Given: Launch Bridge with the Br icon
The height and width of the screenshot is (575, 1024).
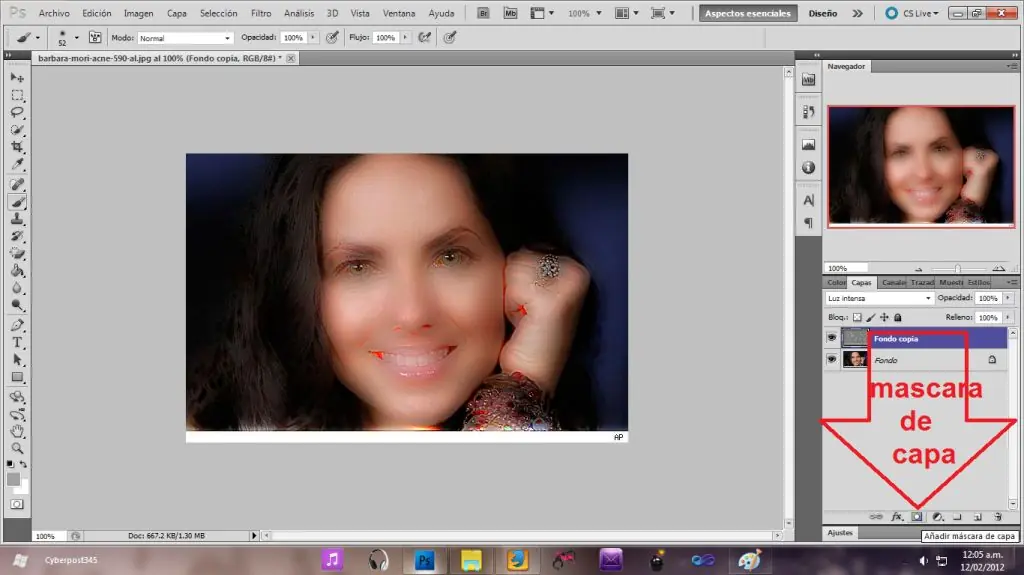Looking at the screenshot, I should 483,13.
